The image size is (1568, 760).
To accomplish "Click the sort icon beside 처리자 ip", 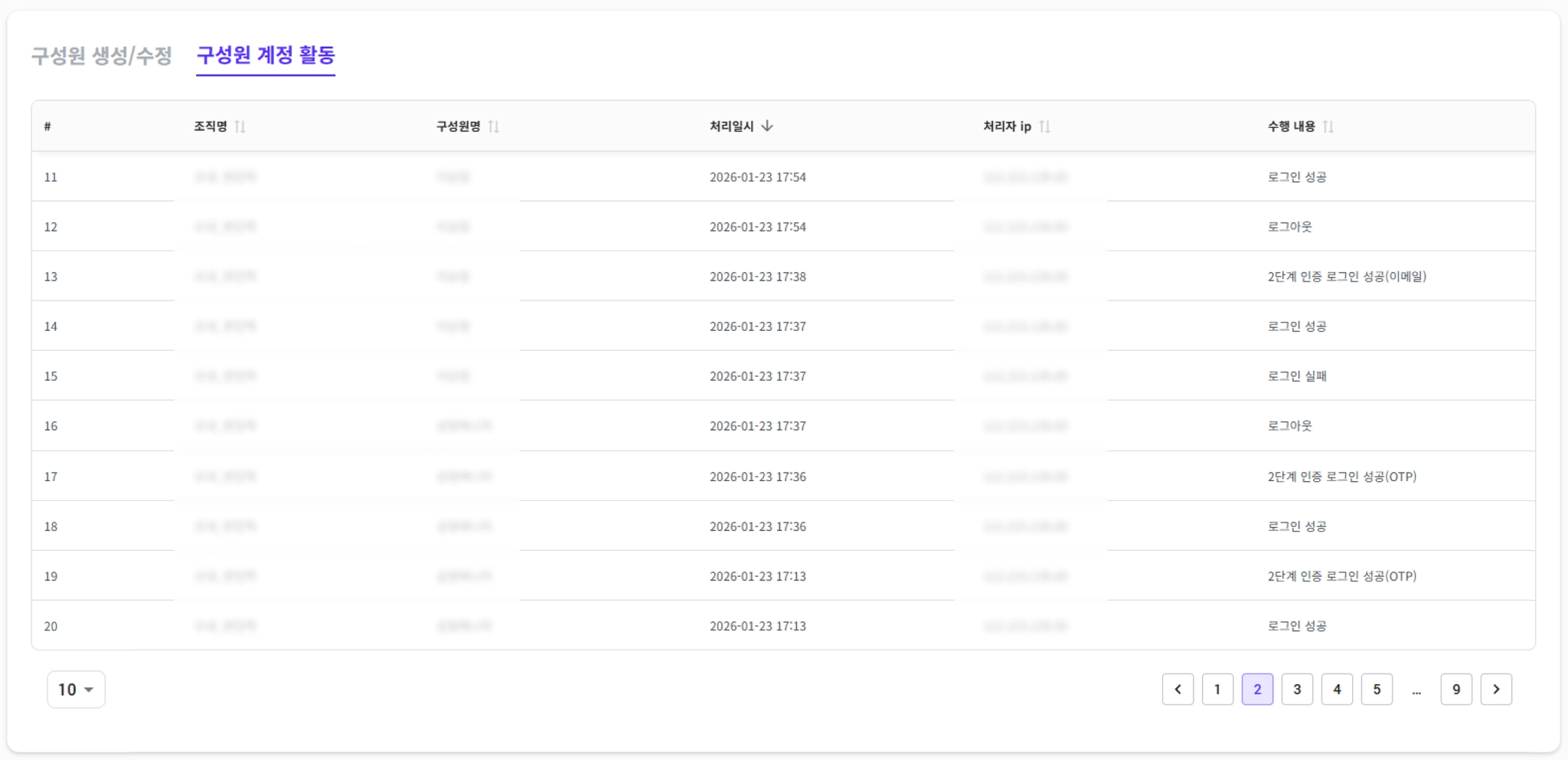I will click(x=1044, y=126).
